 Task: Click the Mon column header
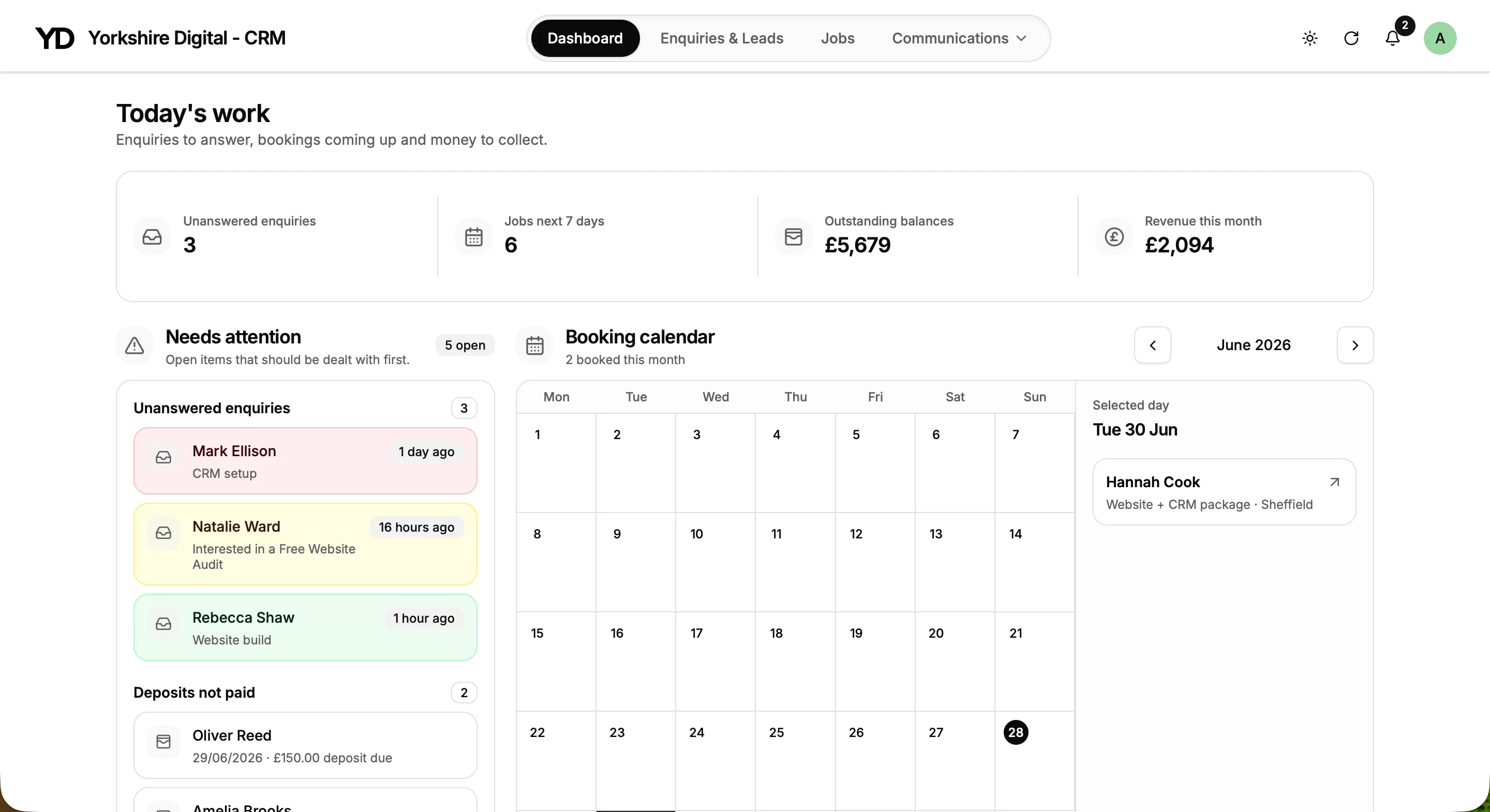557,397
